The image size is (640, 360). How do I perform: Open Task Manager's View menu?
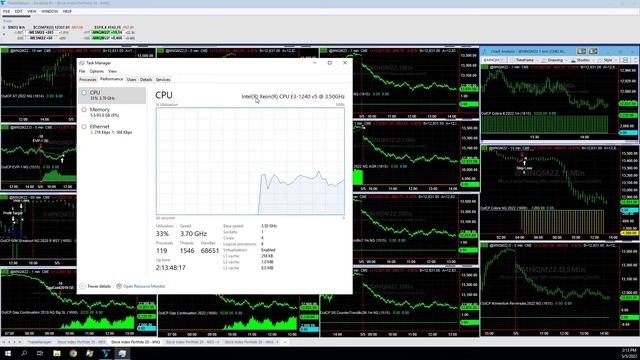tap(112, 71)
